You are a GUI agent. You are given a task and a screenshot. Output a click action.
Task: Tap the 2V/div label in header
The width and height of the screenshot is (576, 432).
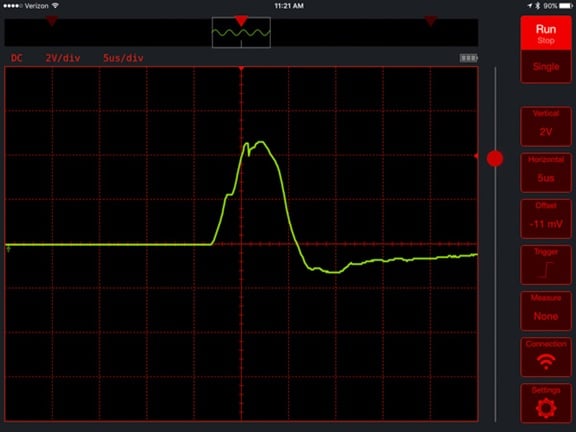pyautogui.click(x=63, y=58)
